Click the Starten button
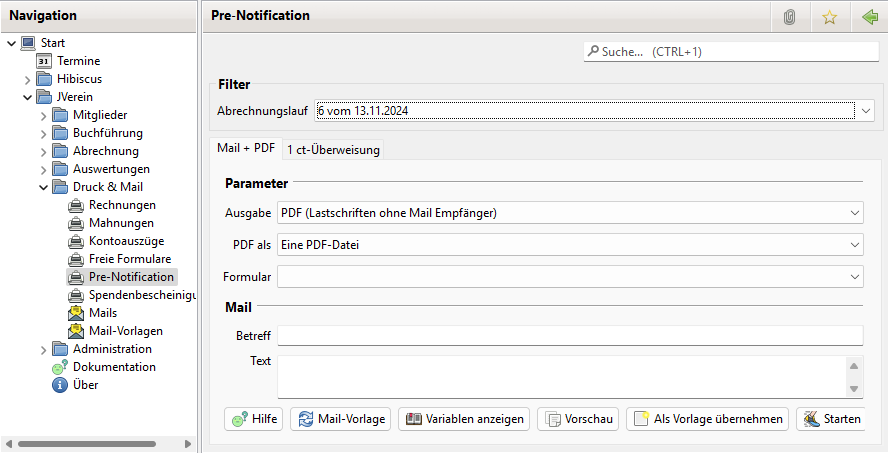888x453 pixels. click(x=830, y=419)
